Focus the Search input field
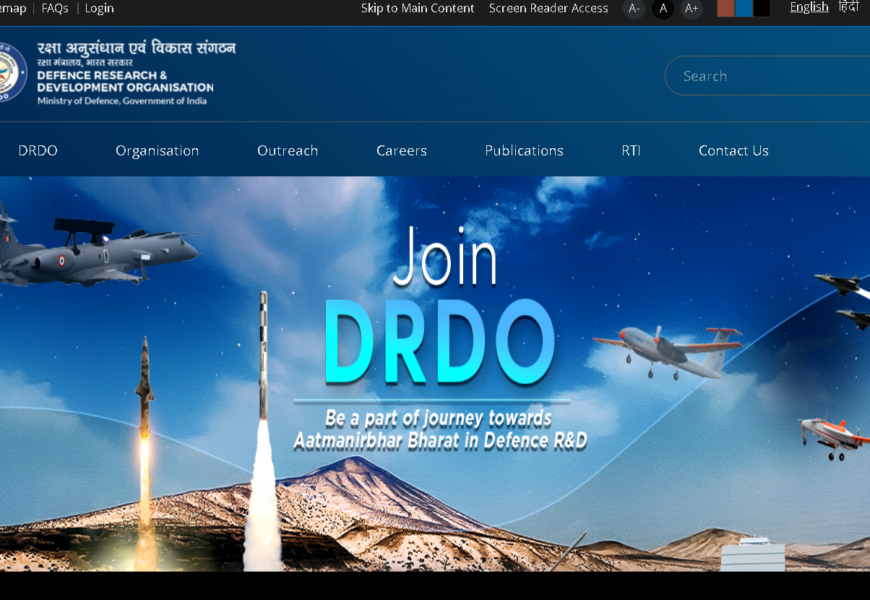This screenshot has height=600, width=870. point(767,75)
